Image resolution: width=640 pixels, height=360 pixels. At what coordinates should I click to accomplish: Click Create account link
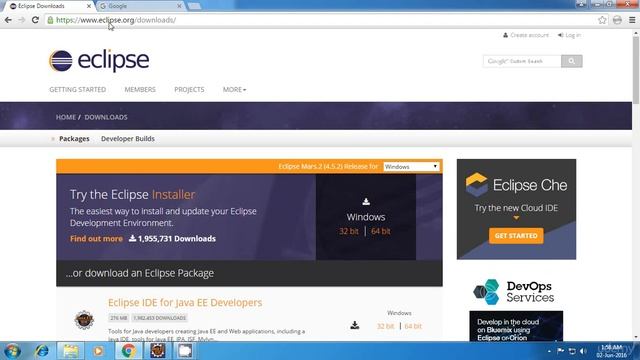526,35
